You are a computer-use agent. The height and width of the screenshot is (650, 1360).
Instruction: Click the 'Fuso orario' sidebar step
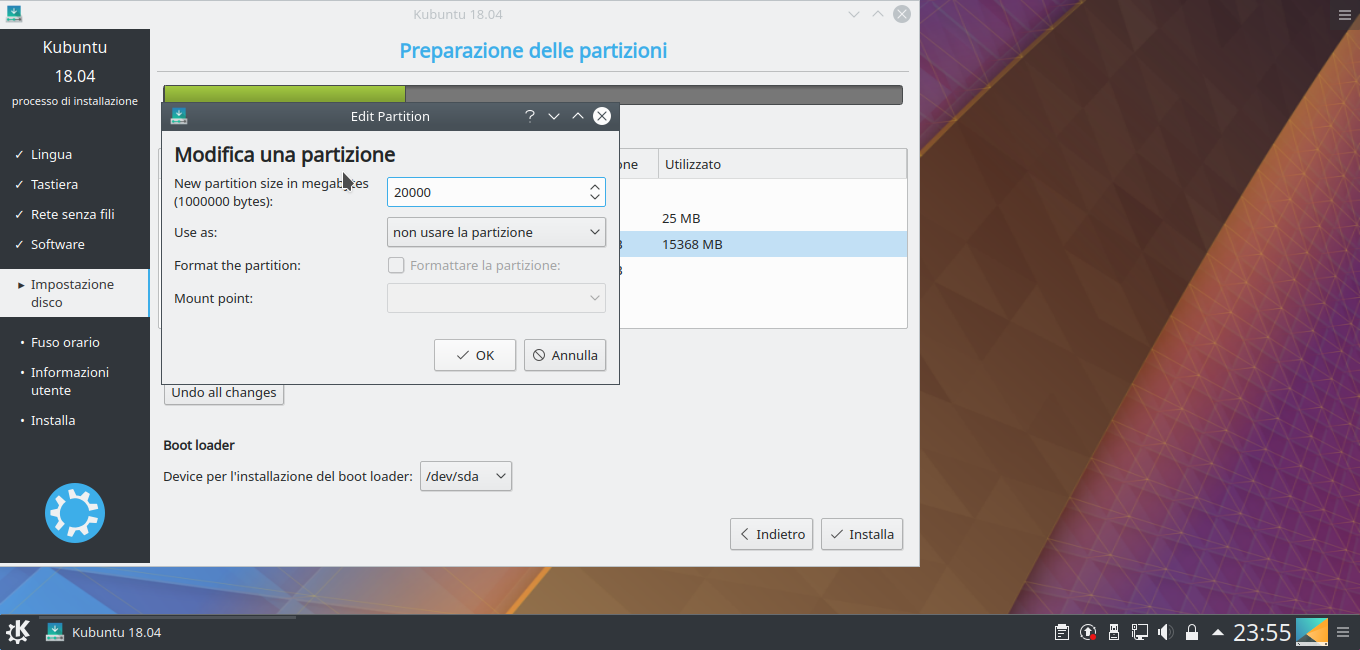coord(65,342)
